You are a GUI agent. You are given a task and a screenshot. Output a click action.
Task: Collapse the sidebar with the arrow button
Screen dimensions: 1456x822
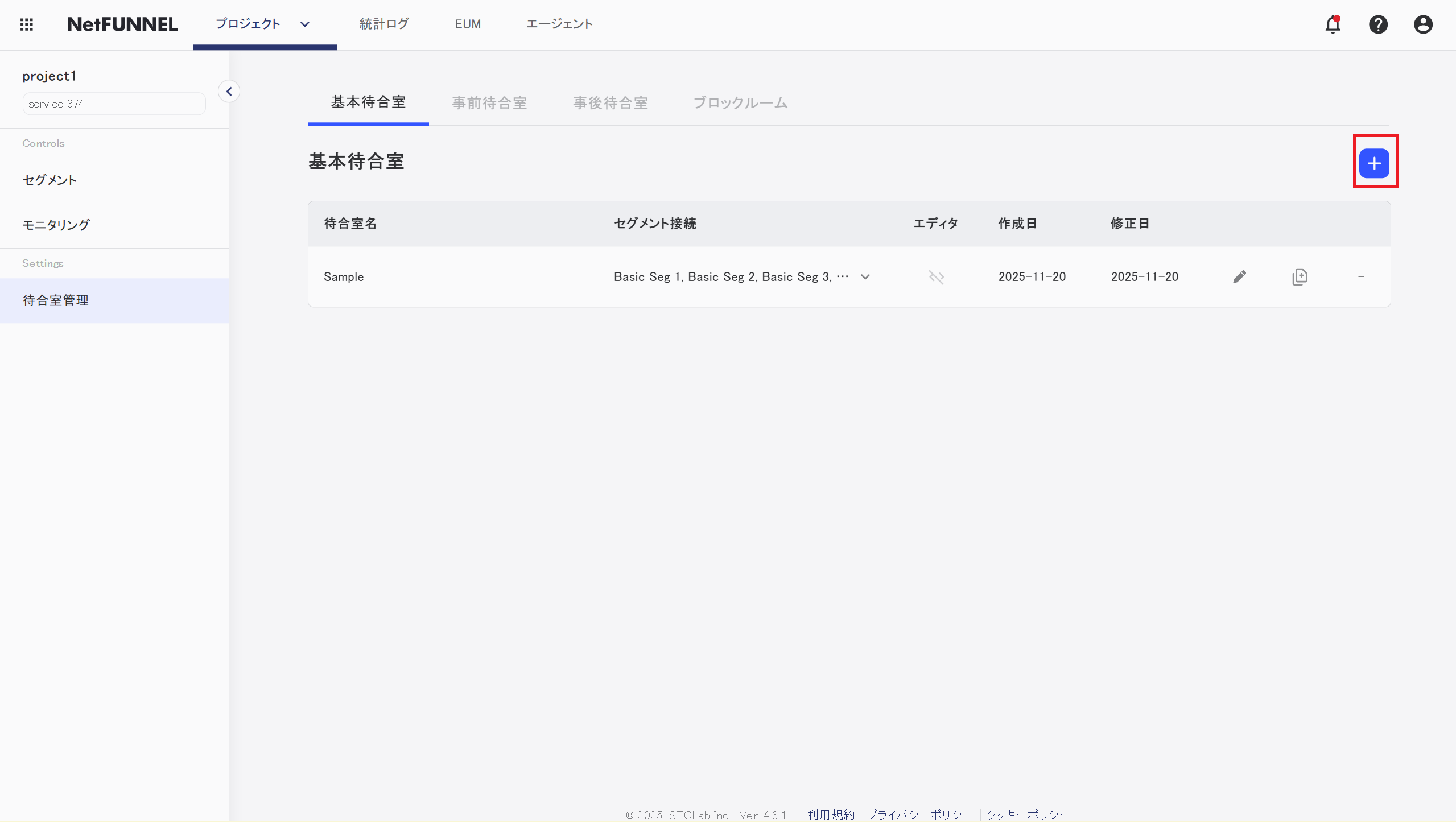pyautogui.click(x=229, y=90)
